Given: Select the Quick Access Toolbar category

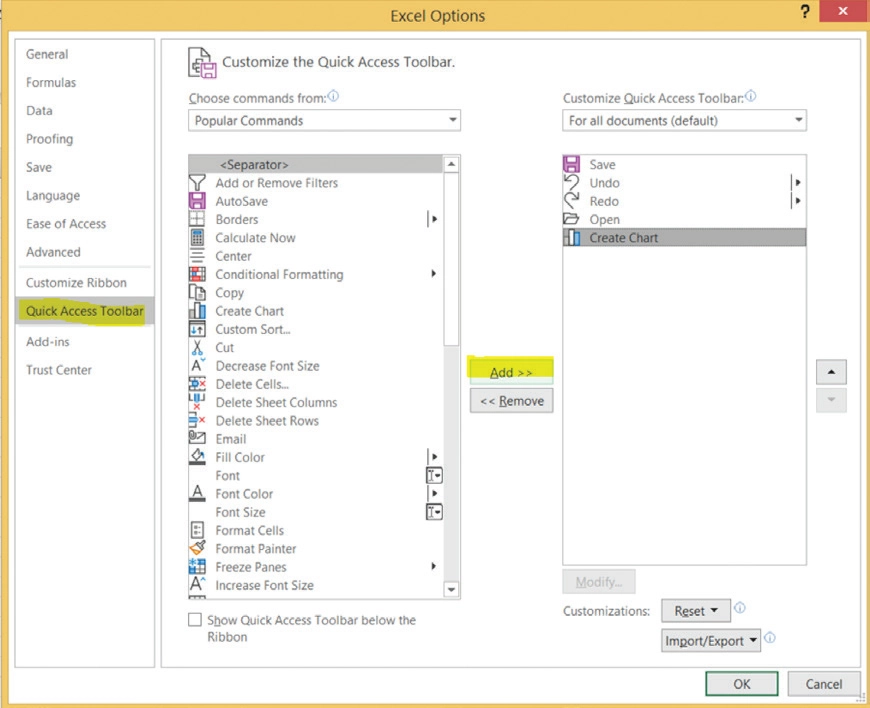Looking at the screenshot, I should tap(84, 311).
